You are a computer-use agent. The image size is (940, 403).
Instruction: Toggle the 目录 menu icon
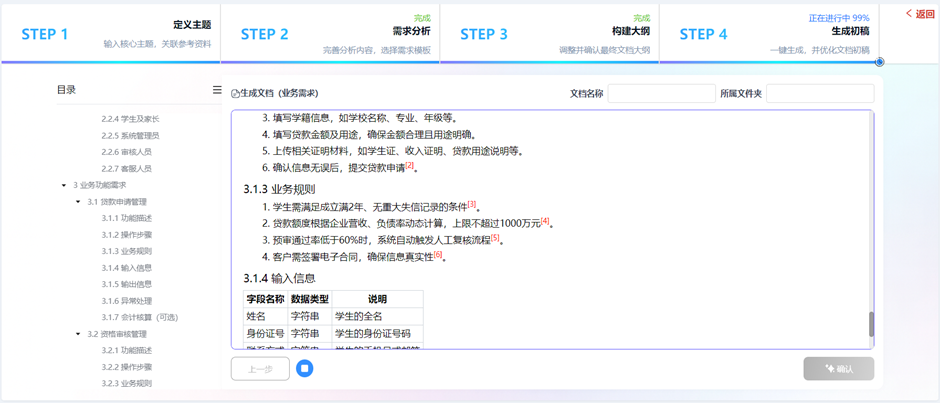[x=217, y=90]
